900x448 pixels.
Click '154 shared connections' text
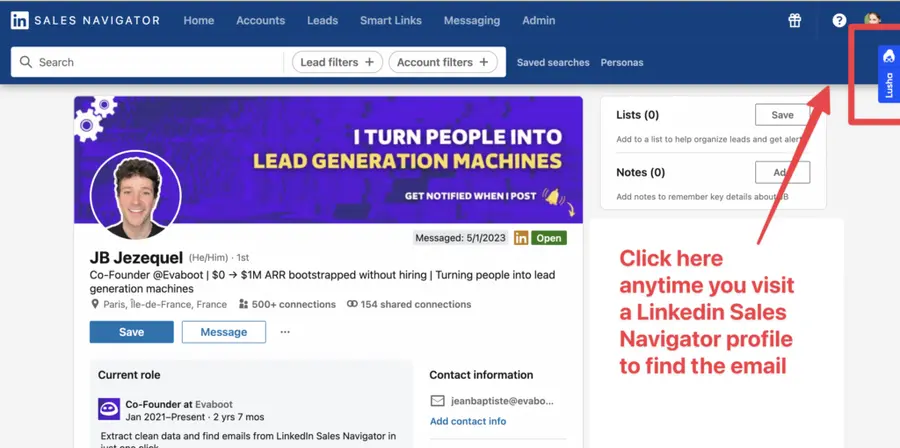pyautogui.click(x=416, y=304)
